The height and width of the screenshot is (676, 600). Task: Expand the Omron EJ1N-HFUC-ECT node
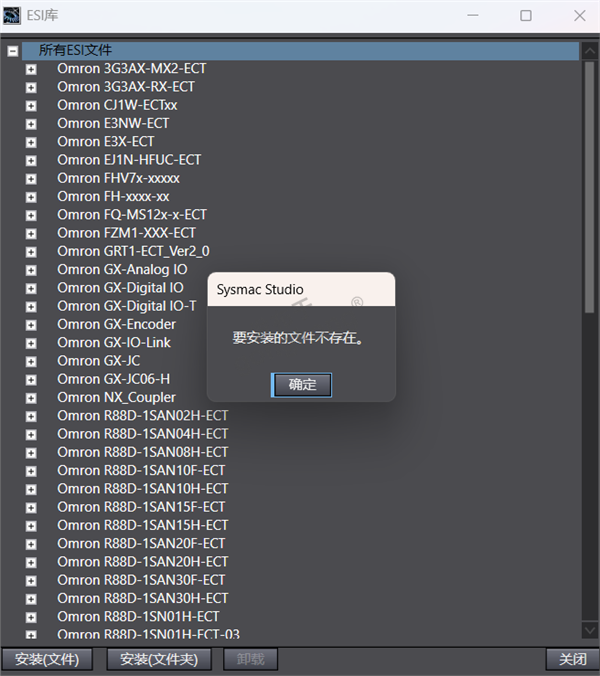click(x=31, y=161)
